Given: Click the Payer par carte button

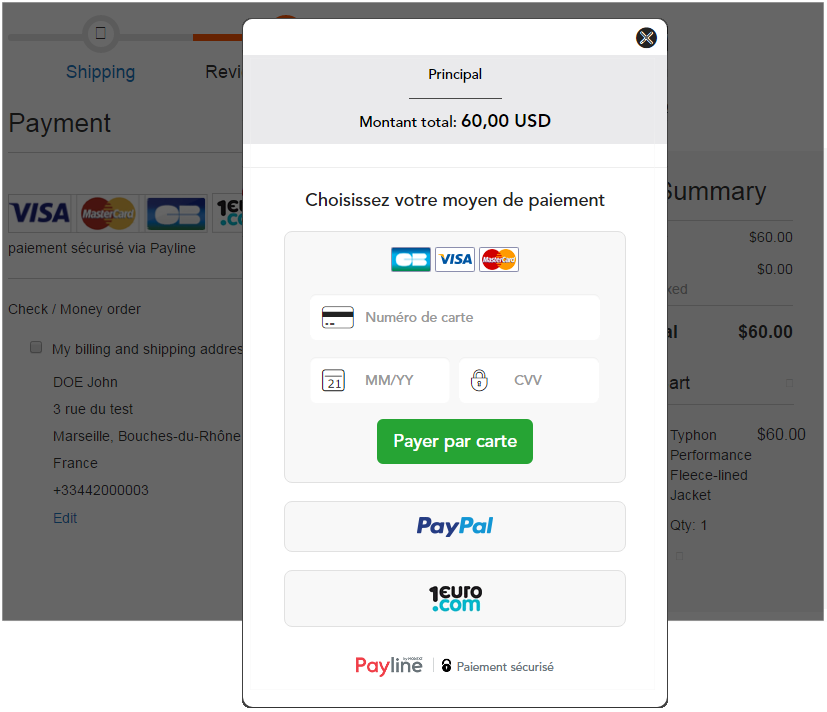Looking at the screenshot, I should pyautogui.click(x=455, y=441).
